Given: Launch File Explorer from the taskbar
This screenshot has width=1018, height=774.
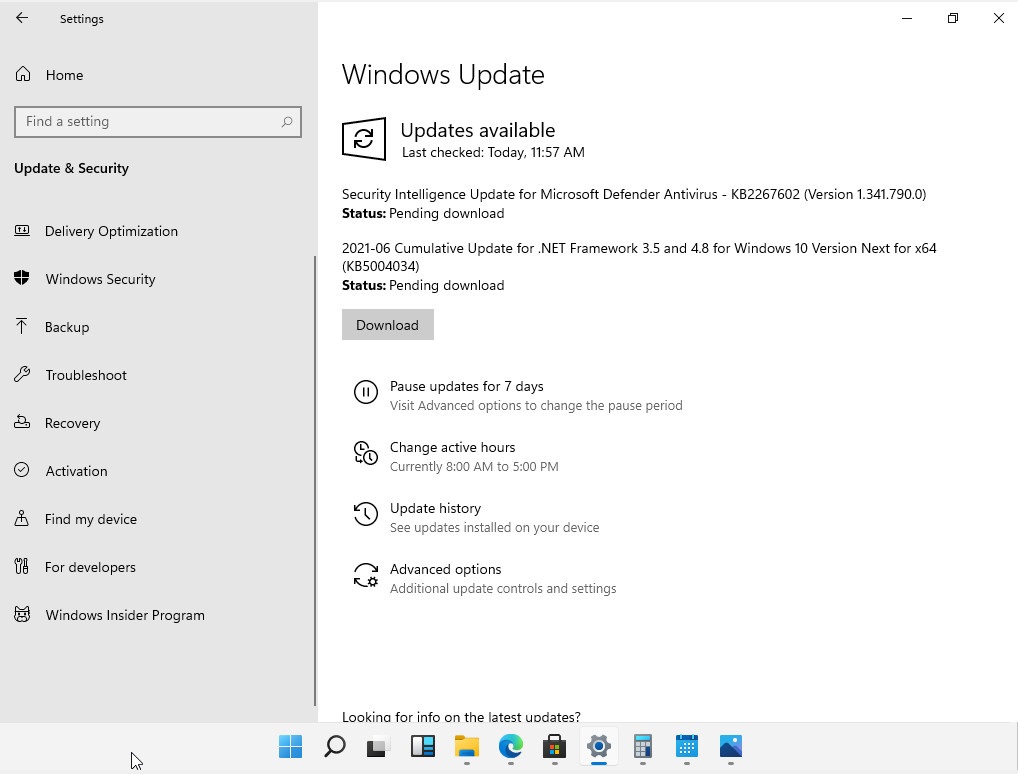Looking at the screenshot, I should 467,747.
